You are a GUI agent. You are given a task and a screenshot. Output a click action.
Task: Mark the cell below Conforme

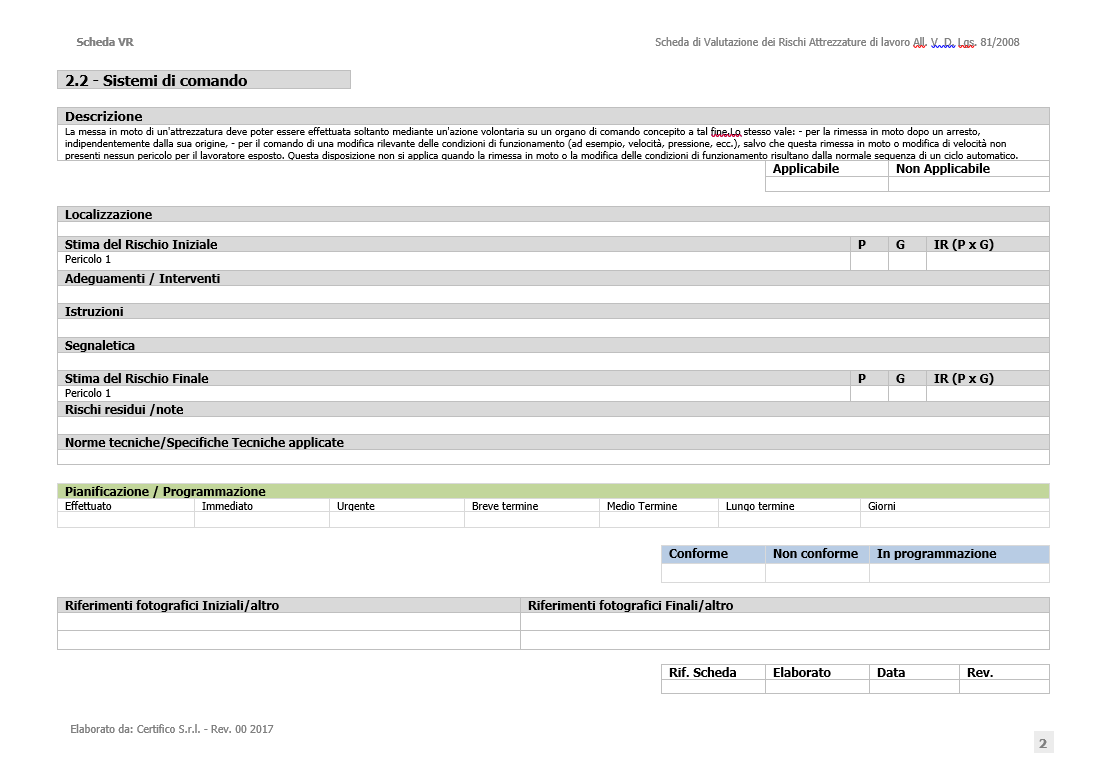point(712,572)
